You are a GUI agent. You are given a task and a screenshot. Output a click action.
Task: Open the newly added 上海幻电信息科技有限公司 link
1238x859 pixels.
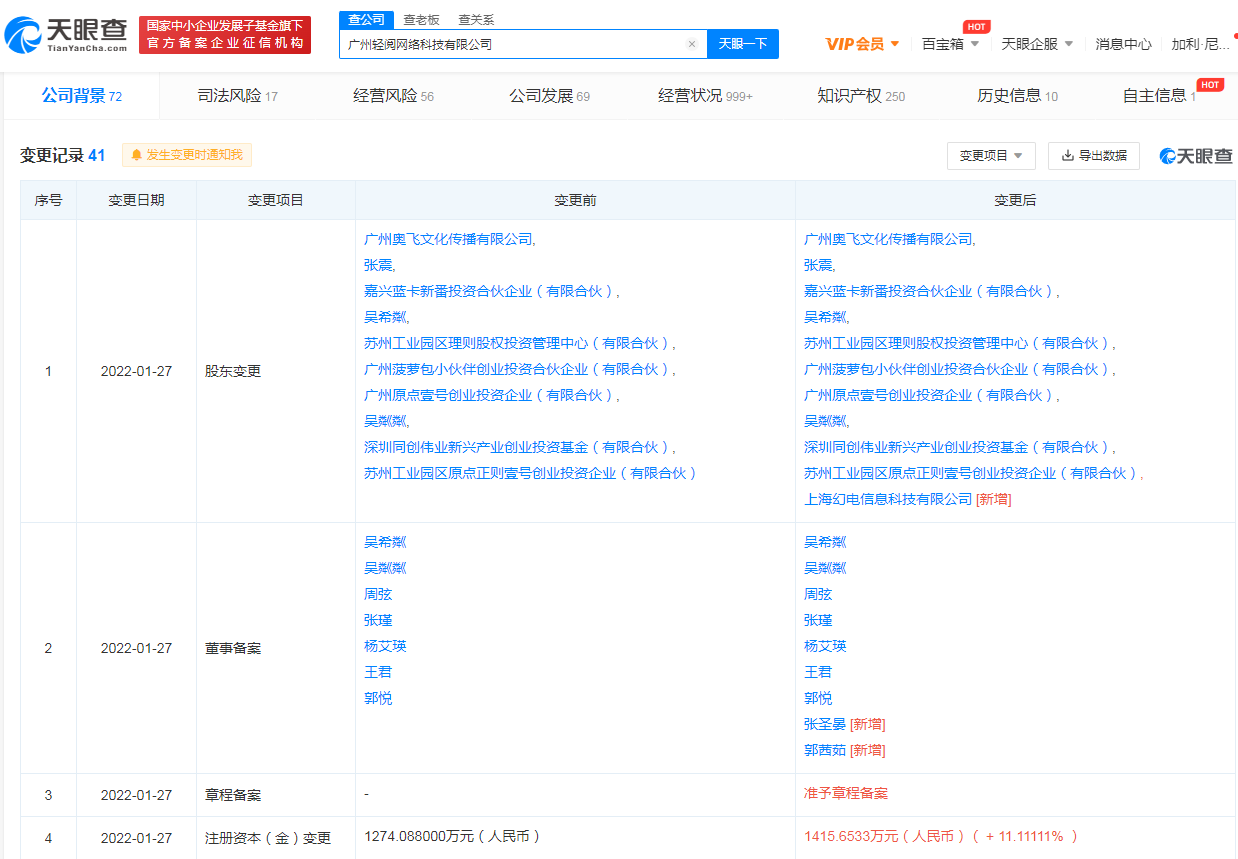point(888,499)
